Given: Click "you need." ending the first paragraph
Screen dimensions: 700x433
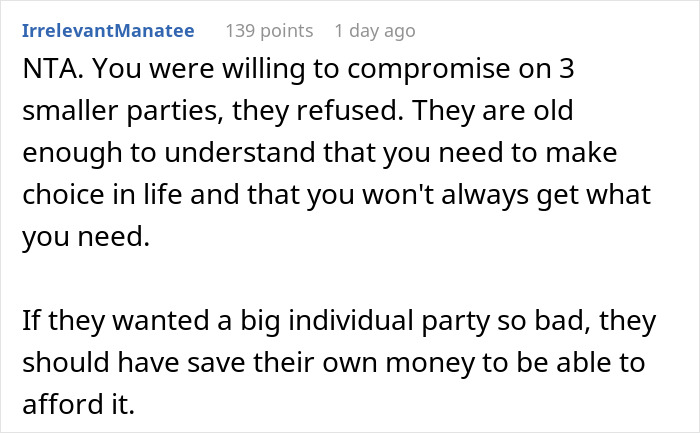Looking at the screenshot, I should point(86,237).
